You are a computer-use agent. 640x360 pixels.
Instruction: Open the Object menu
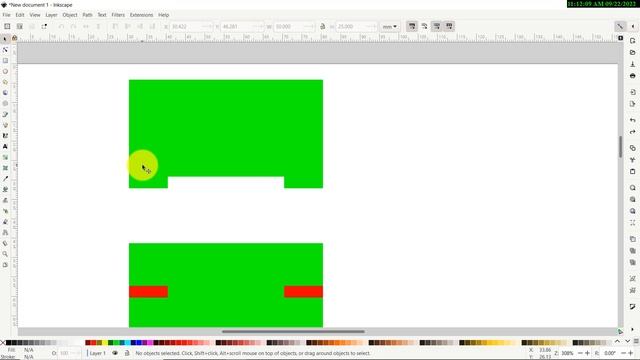70,15
